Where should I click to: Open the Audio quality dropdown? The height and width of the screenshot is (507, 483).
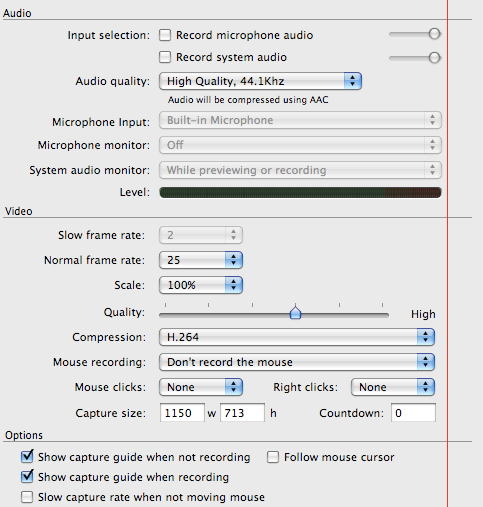pyautogui.click(x=260, y=81)
